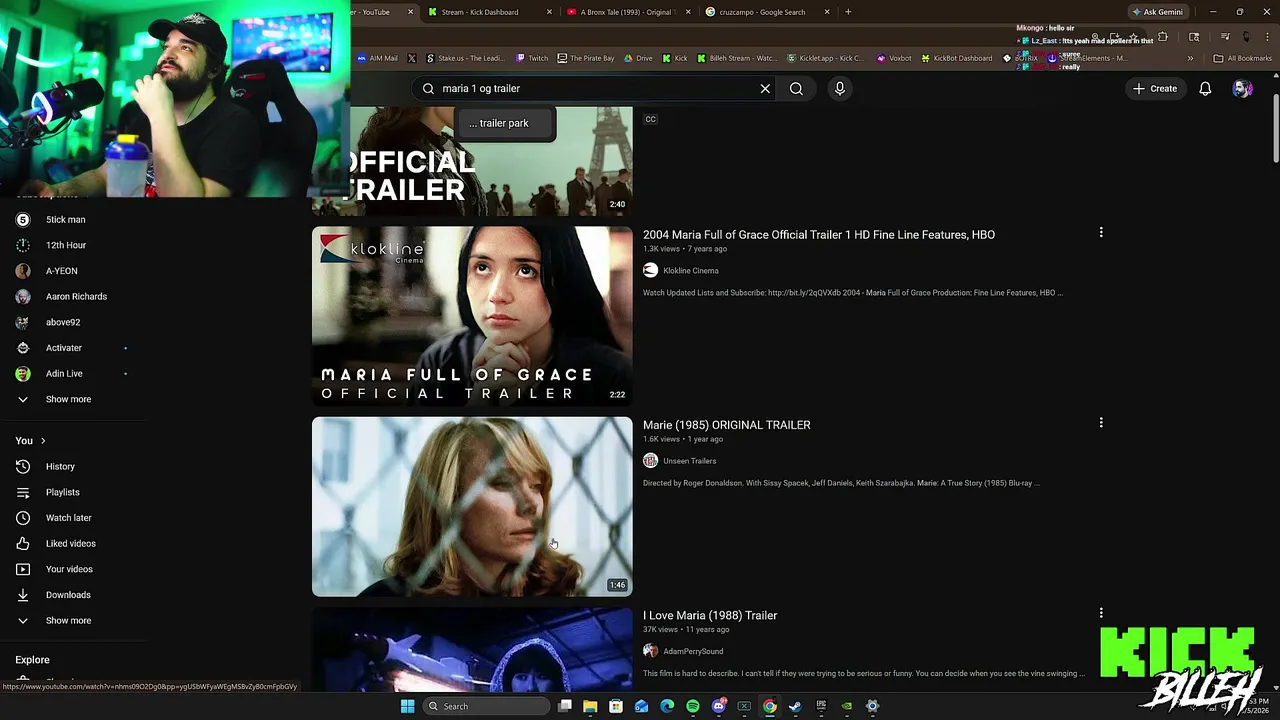
Task: Open Microsoft Edge from the taskbar
Action: 667,706
